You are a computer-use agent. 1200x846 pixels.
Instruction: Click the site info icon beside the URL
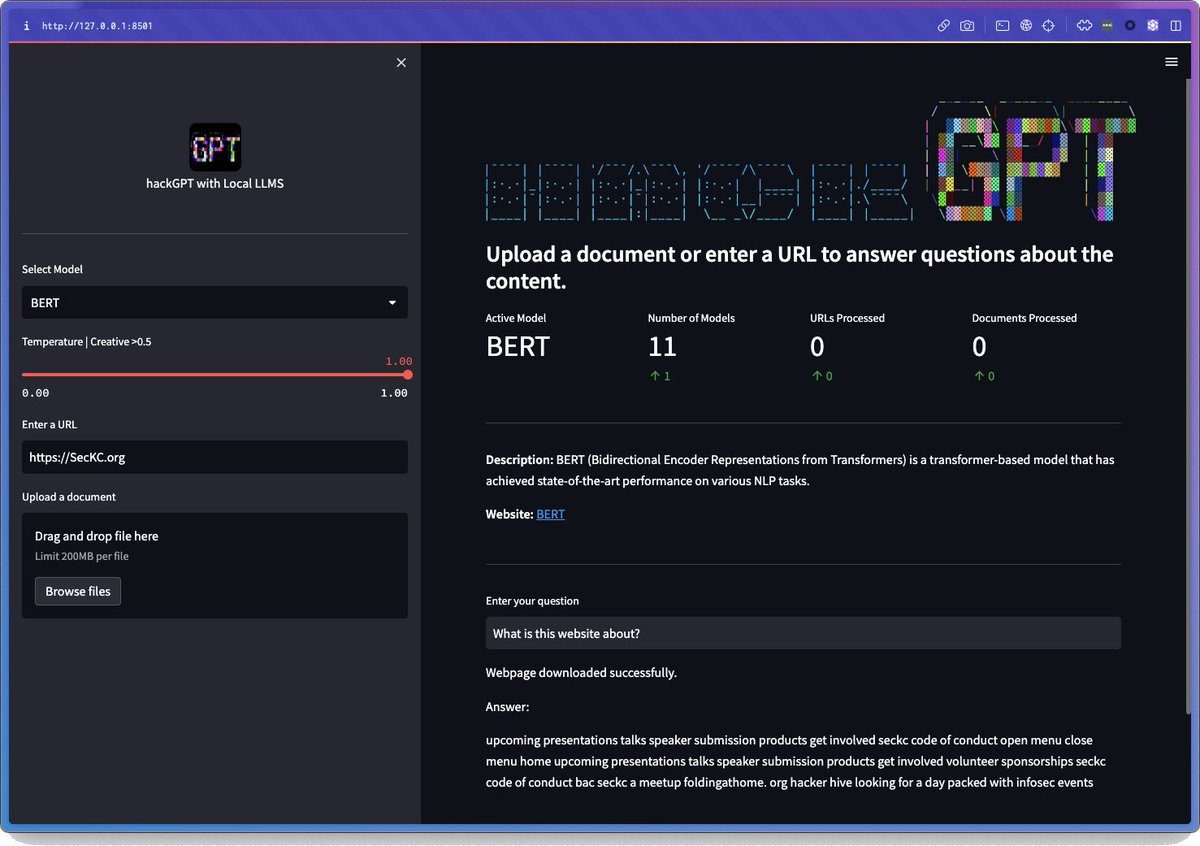(x=26, y=26)
